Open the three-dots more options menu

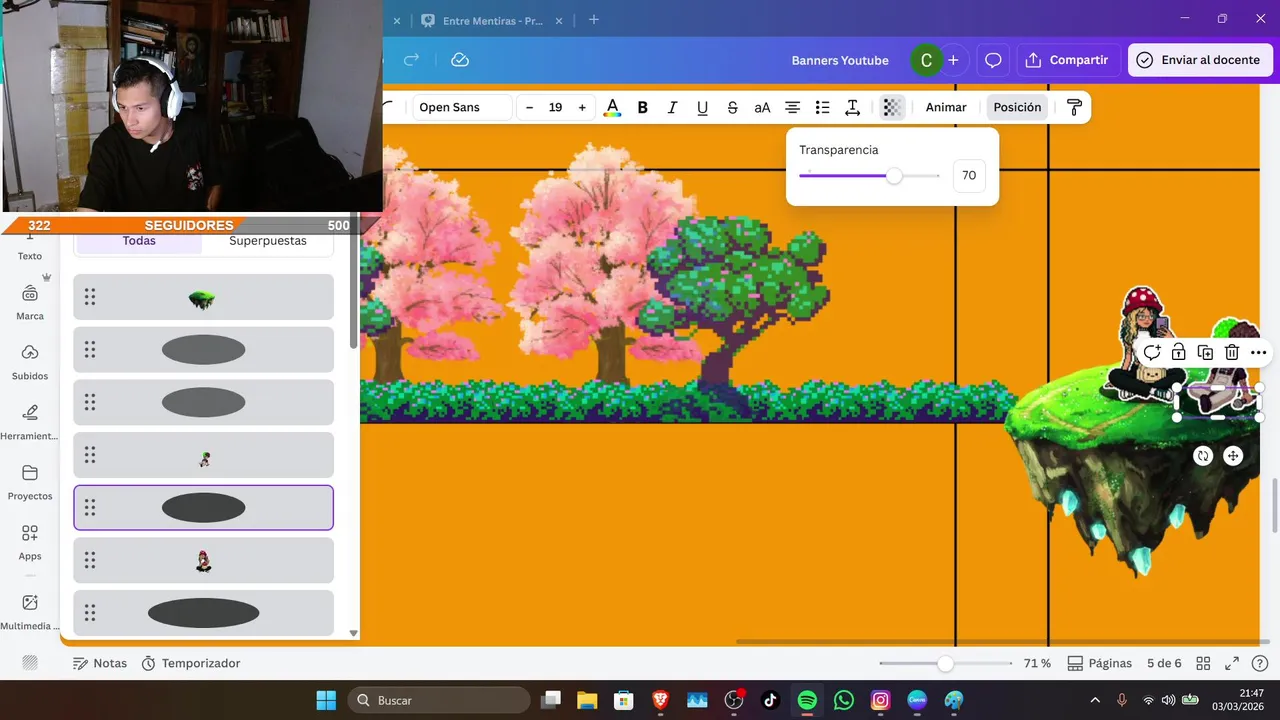click(1258, 352)
